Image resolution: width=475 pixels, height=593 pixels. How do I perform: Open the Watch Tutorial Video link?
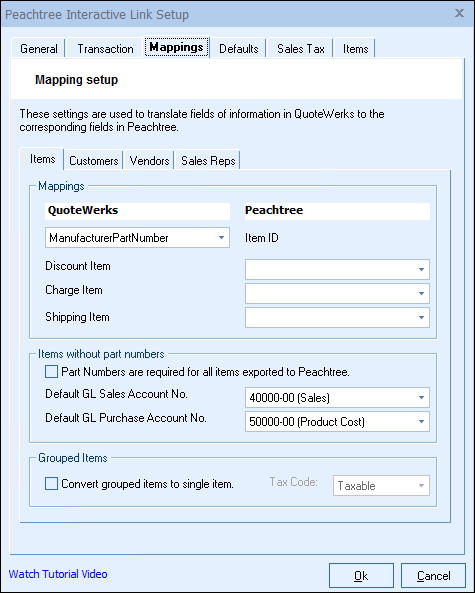(58, 574)
